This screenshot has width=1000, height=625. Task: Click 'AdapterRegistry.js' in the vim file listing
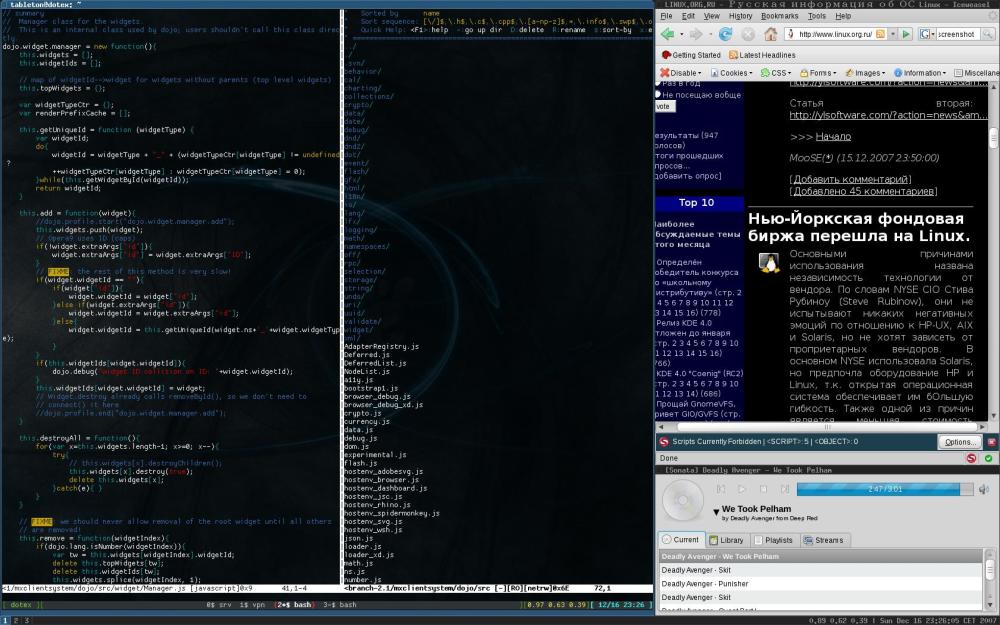[381, 346]
